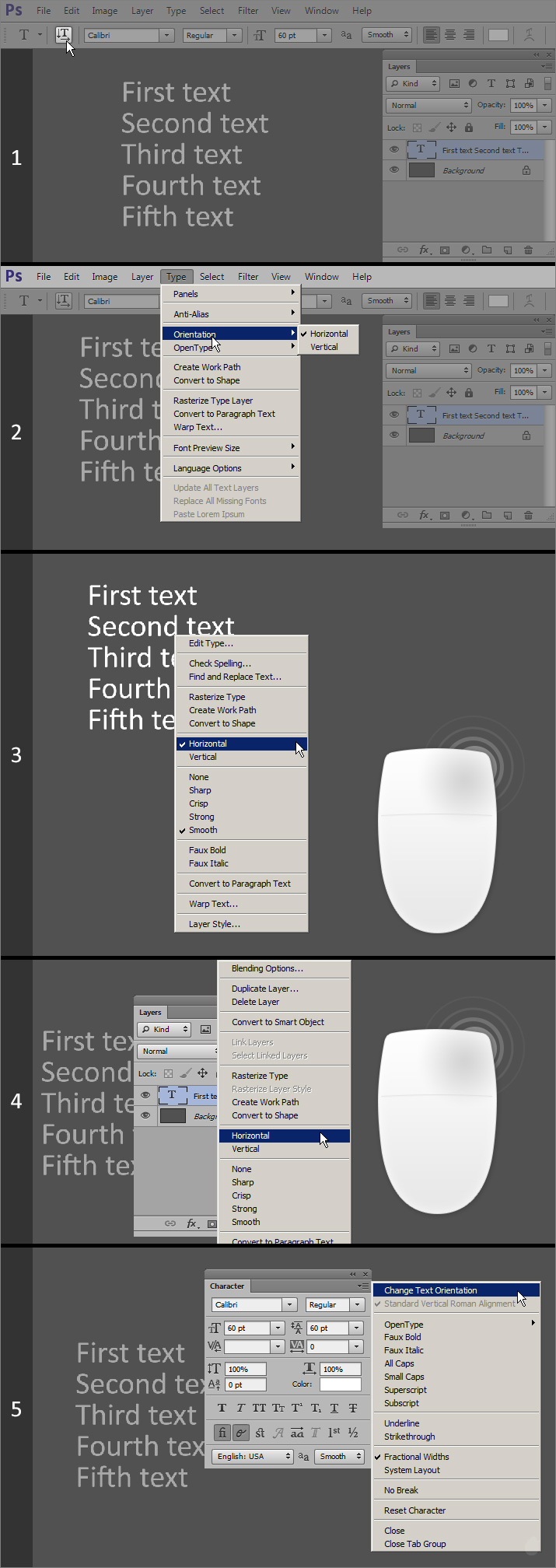Click Faux Bold icon in Character panel
Viewport: 556px width, 1568px height.
[x=222, y=1408]
